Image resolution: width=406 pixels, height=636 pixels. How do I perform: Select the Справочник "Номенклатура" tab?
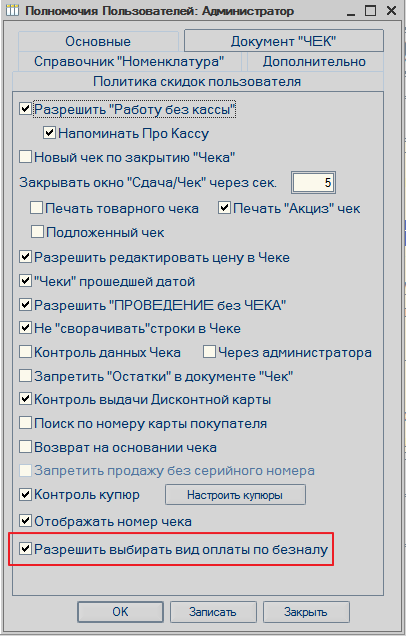[x=129, y=62]
